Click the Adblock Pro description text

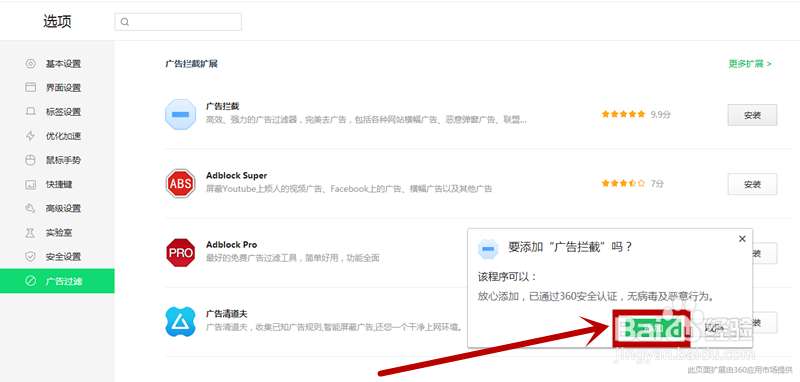(x=292, y=258)
